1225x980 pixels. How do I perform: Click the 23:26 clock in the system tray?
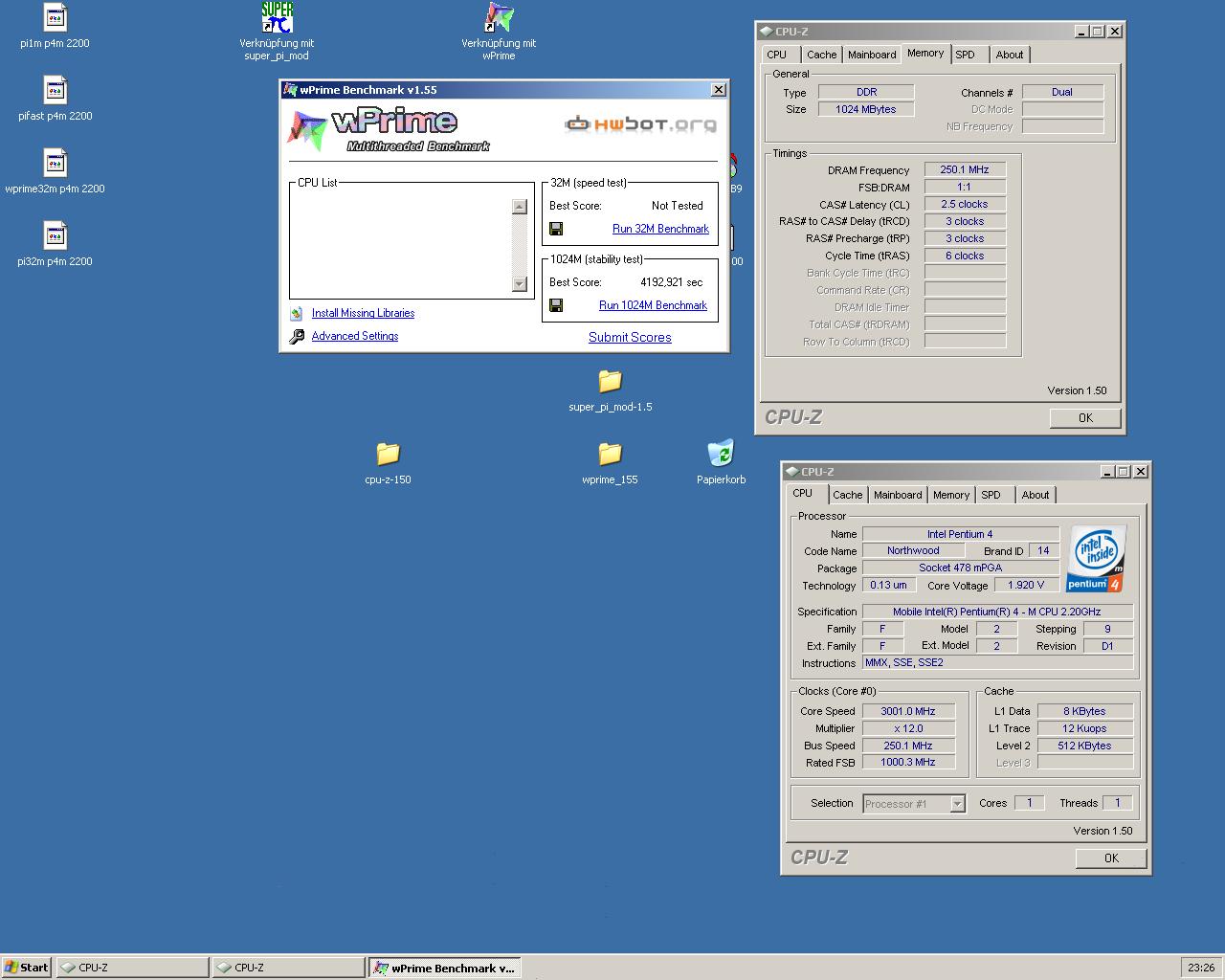[1201, 968]
